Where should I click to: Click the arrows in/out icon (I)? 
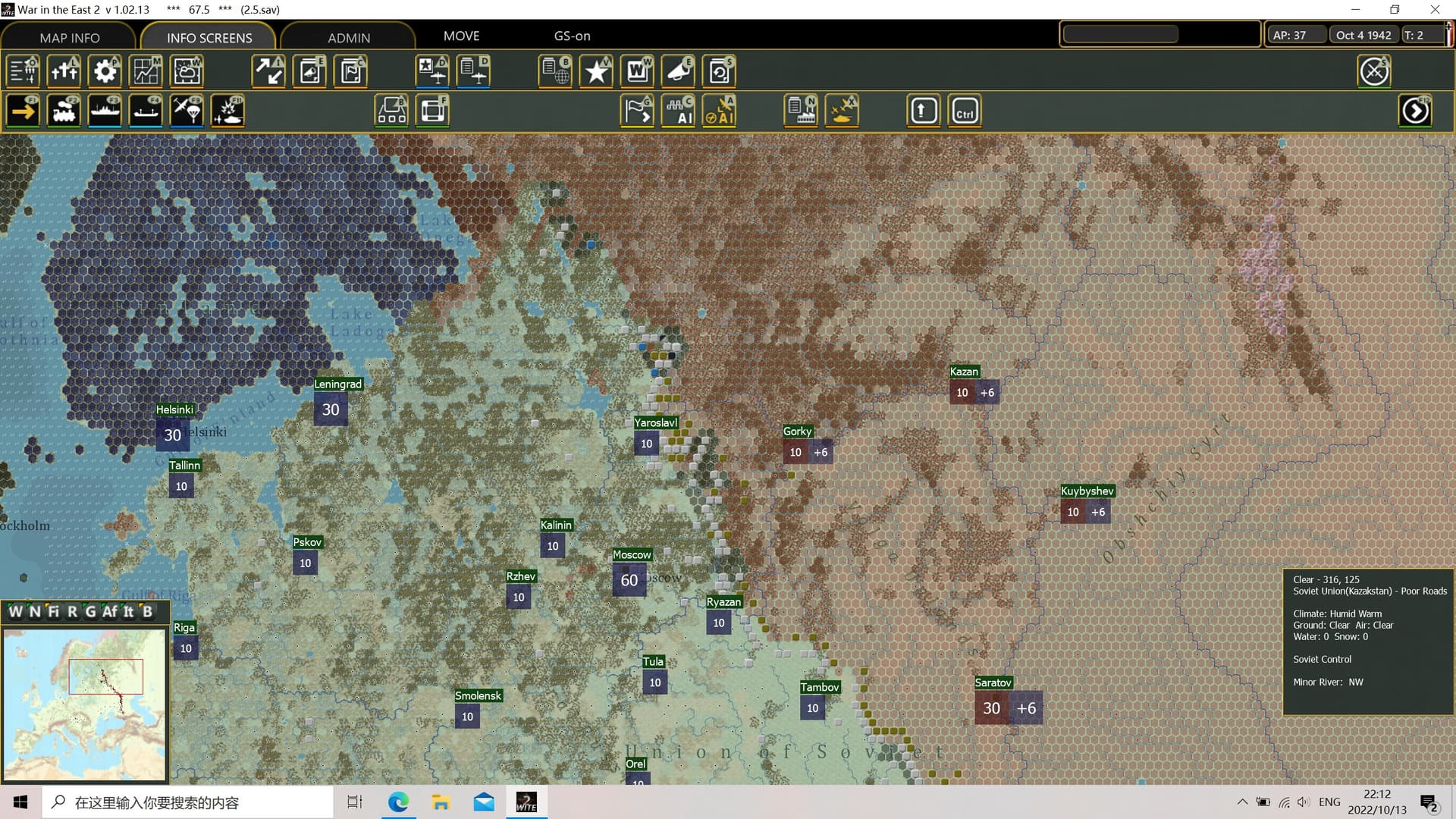[x=269, y=71]
